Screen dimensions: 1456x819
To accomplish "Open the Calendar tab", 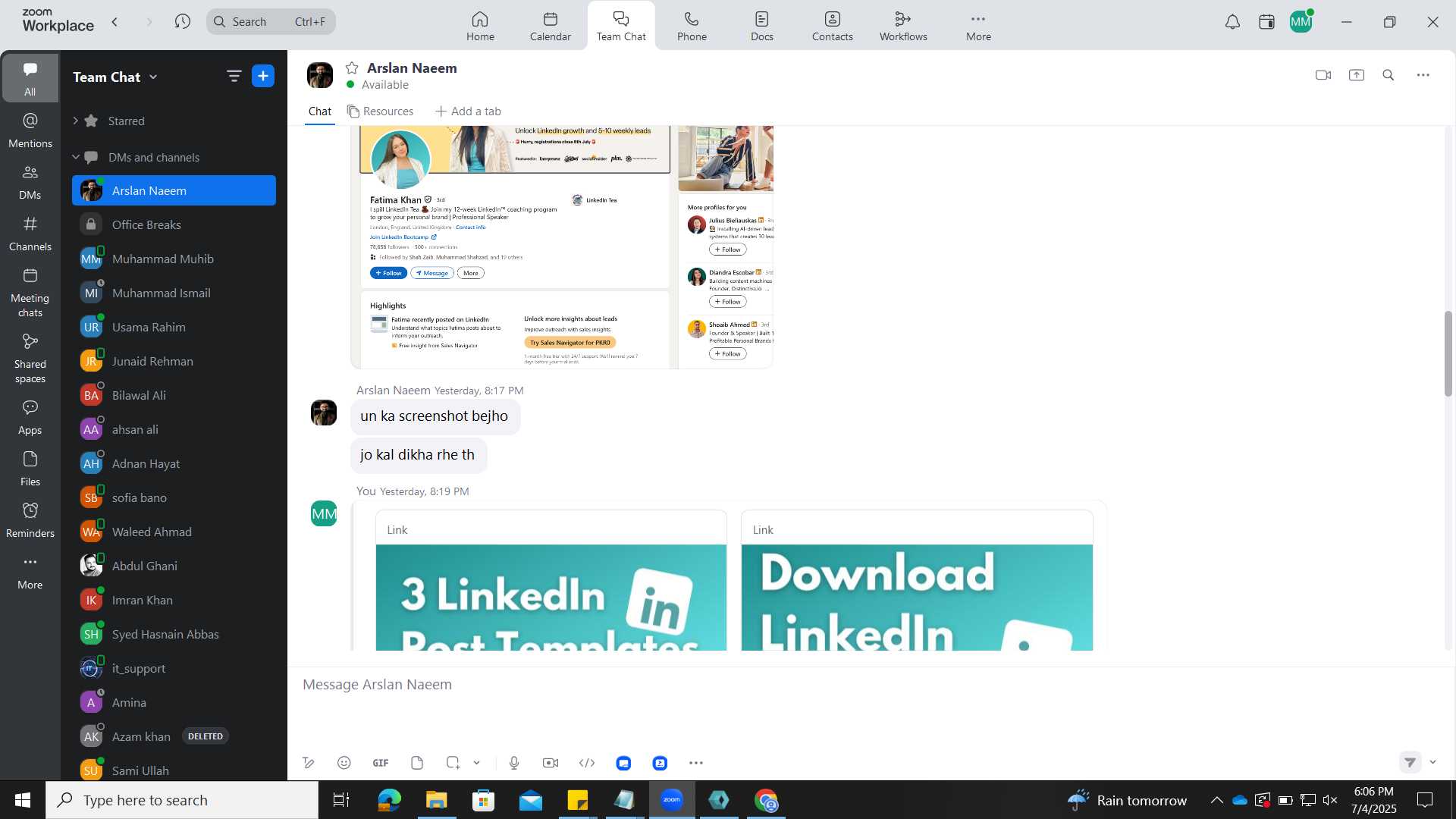I will pos(551,26).
